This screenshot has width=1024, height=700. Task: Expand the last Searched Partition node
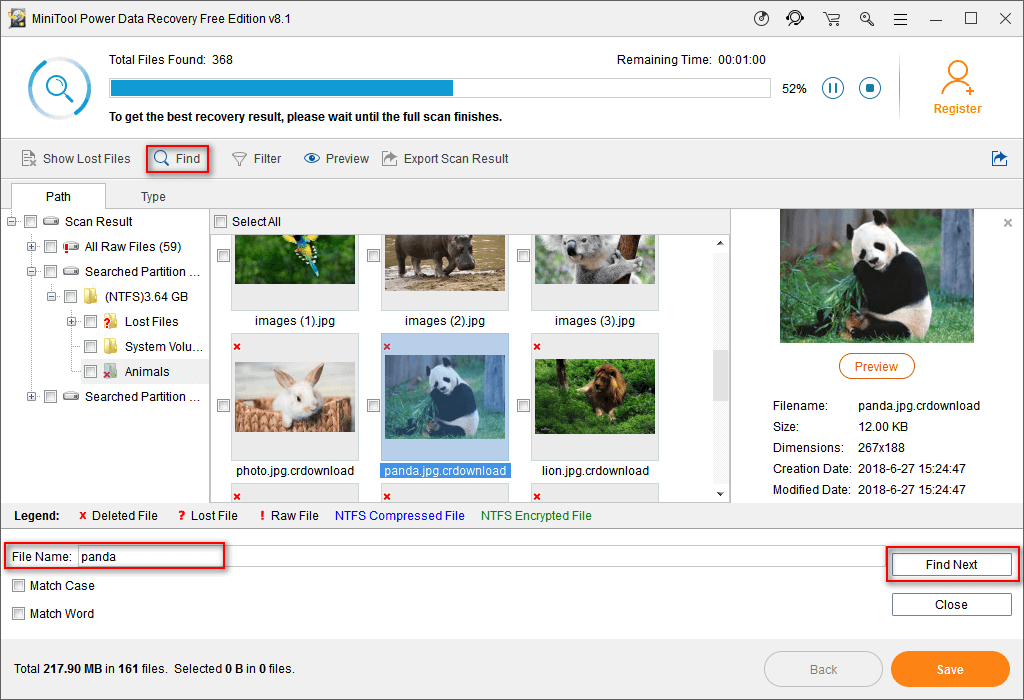pos(31,396)
